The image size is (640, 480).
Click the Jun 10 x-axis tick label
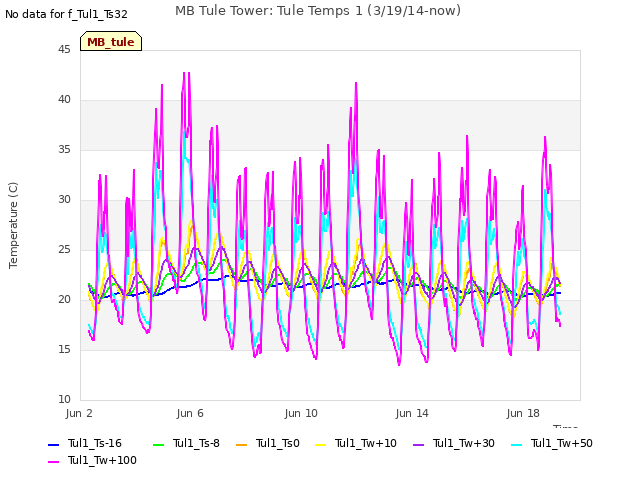(301, 413)
